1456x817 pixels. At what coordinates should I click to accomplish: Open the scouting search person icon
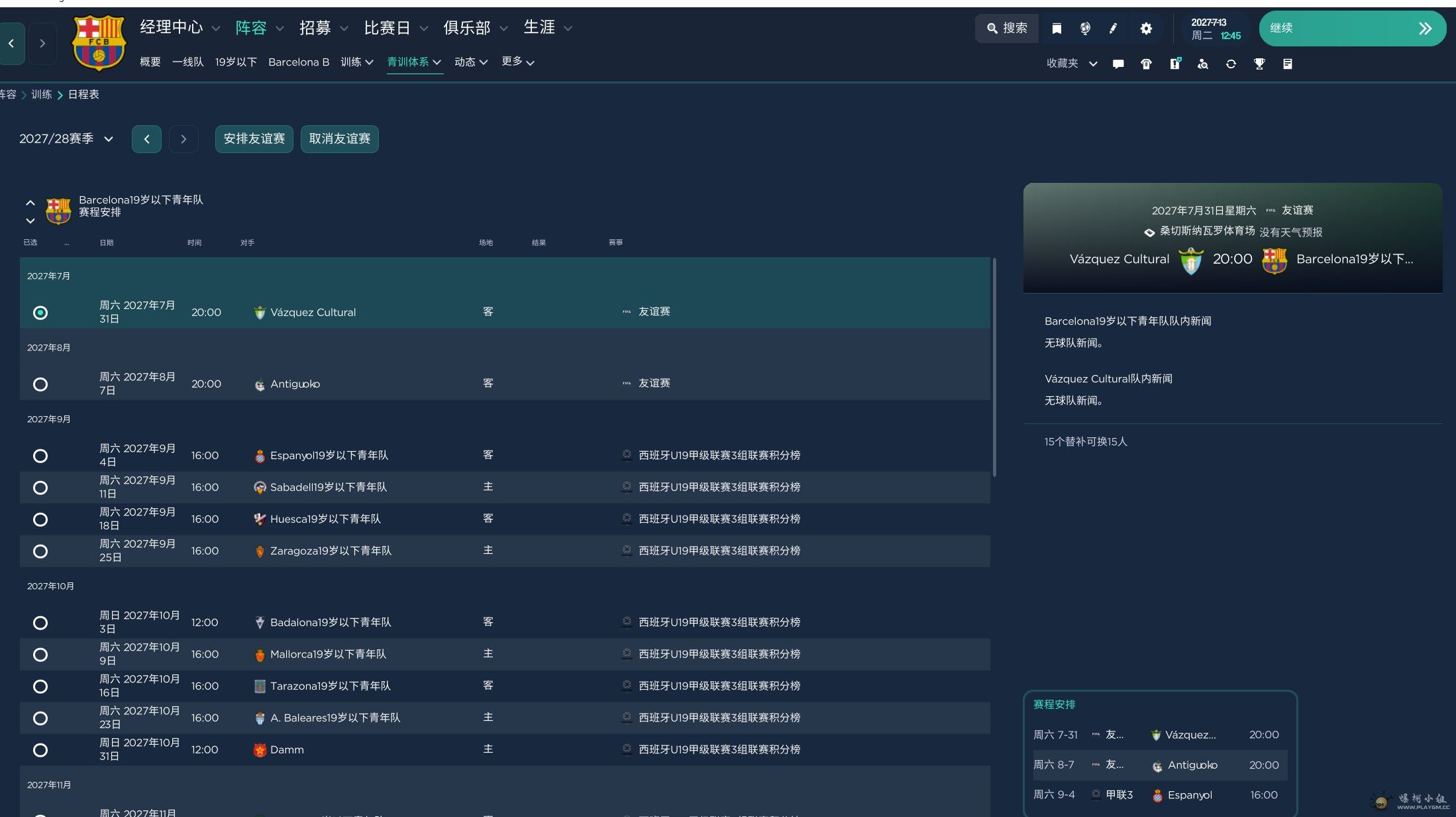pyautogui.click(x=1203, y=64)
